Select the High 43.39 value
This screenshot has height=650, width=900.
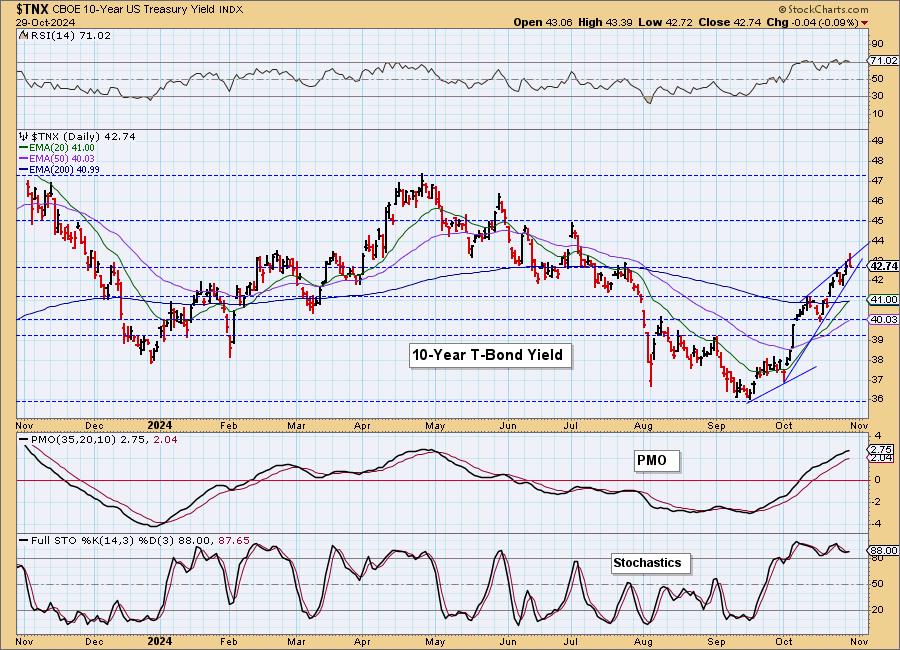[605, 22]
